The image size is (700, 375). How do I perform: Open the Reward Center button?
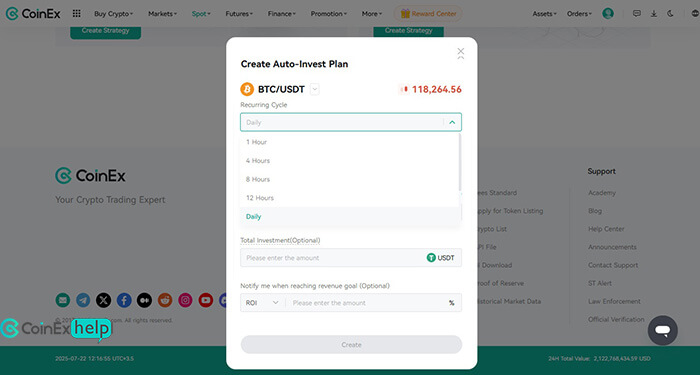pos(428,14)
